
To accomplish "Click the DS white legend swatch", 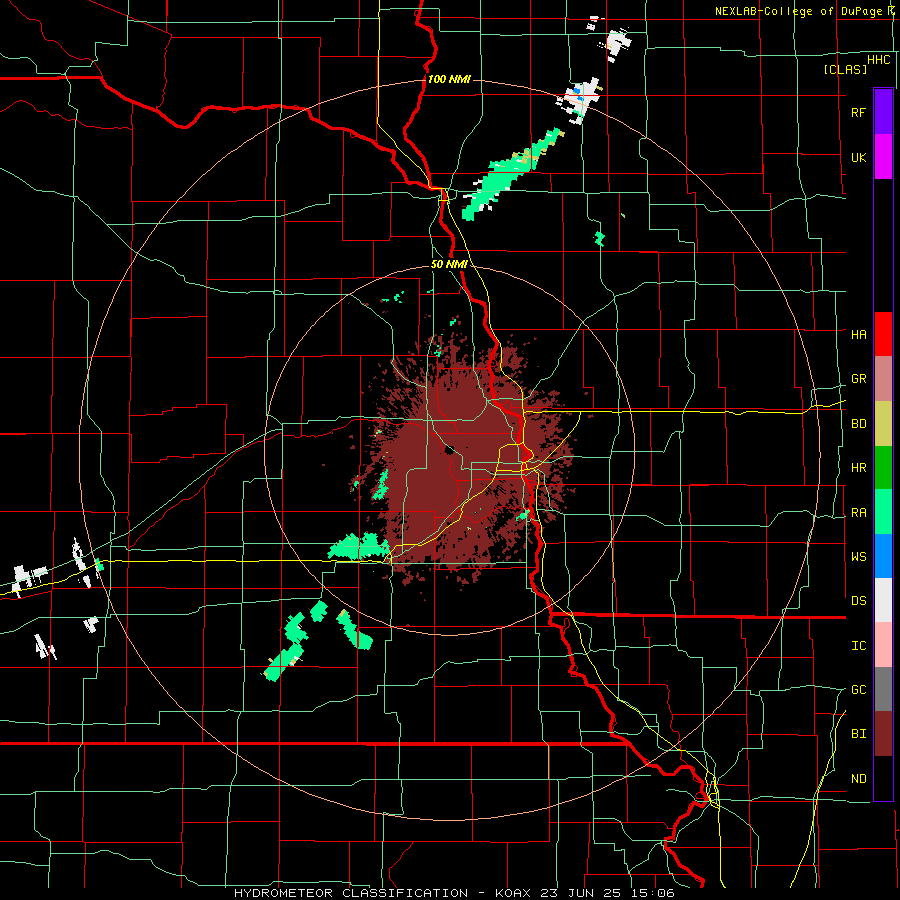I will point(883,600).
